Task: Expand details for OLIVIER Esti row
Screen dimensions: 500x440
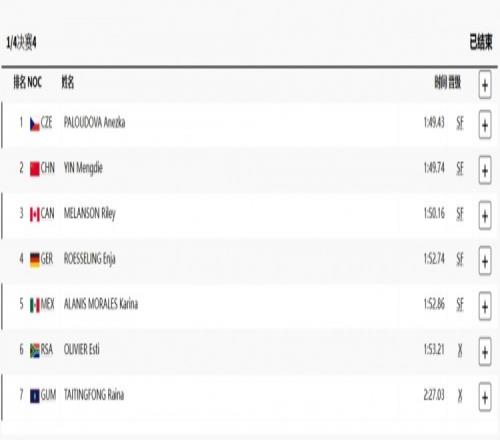Action: [x=485, y=352]
